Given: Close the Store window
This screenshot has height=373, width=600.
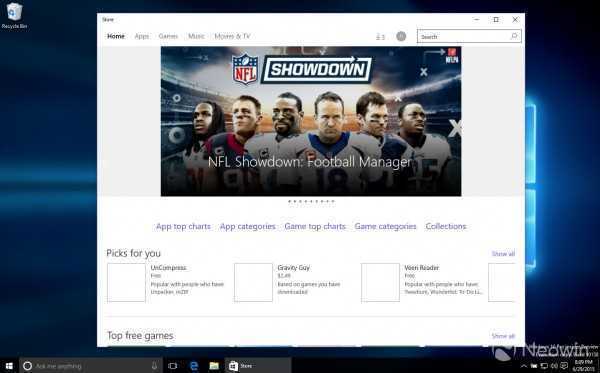Looking at the screenshot, I should tap(515, 19).
